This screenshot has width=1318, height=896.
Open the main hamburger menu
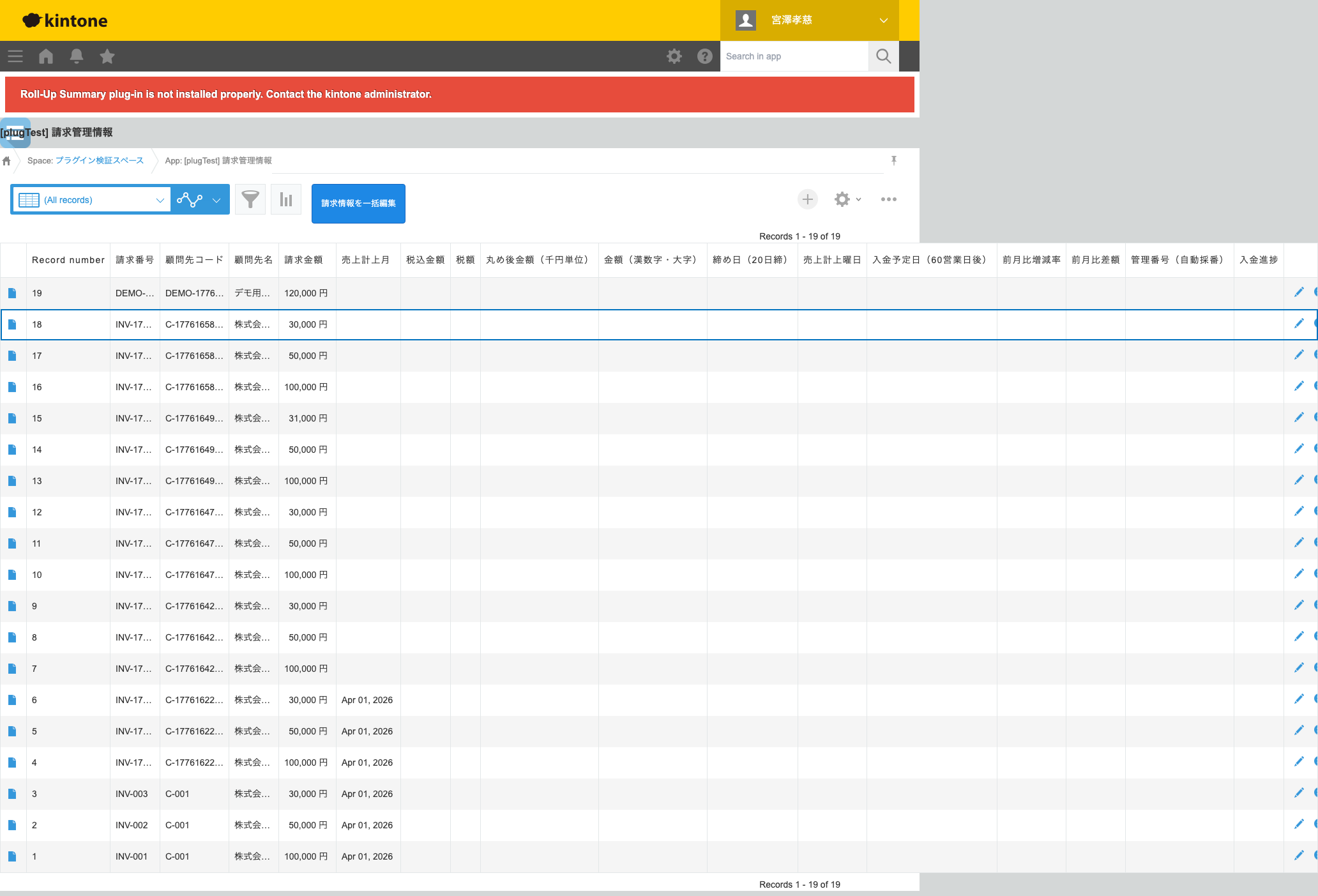click(15, 56)
